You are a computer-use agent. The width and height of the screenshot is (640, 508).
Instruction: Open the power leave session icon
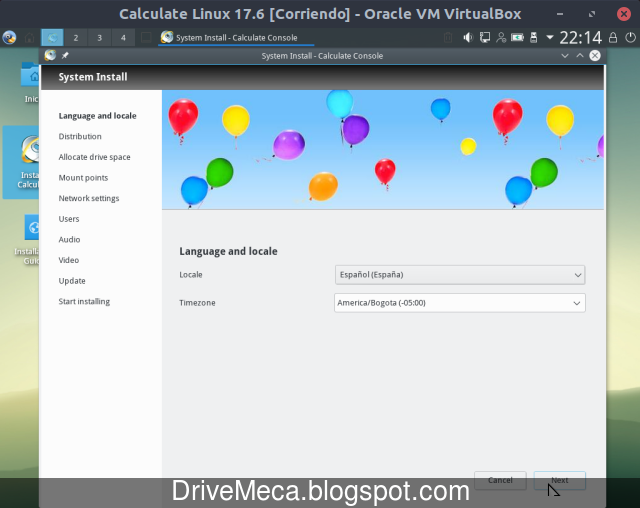[x=630, y=38]
